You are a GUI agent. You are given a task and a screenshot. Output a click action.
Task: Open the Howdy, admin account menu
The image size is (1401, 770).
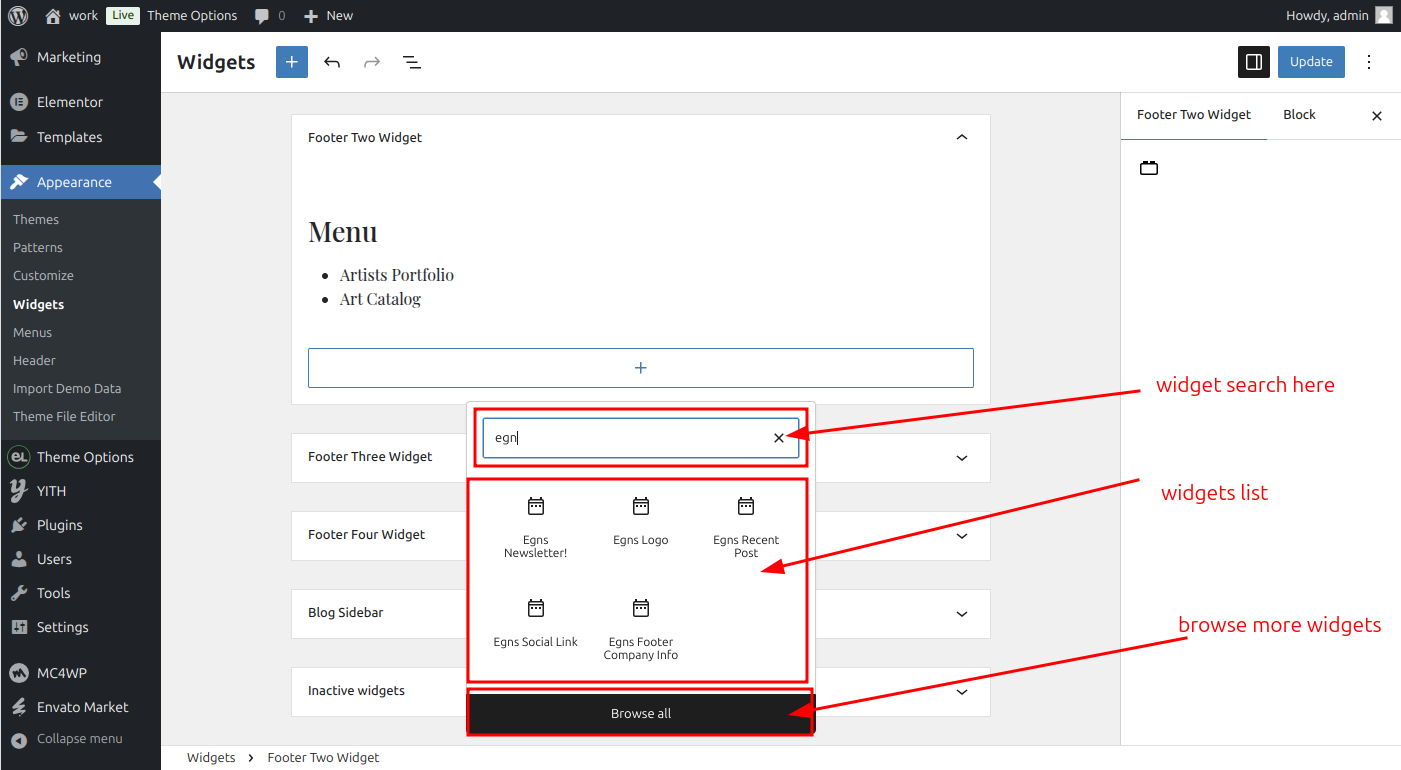click(1339, 16)
